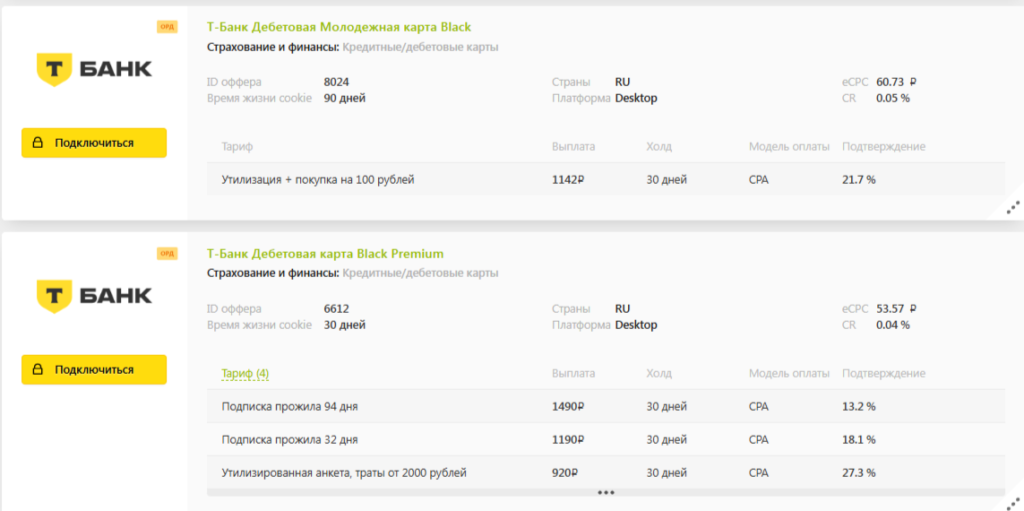Click Страхование и финансы in Молодежная offer
The width and height of the screenshot is (1024, 511).
click(x=272, y=47)
